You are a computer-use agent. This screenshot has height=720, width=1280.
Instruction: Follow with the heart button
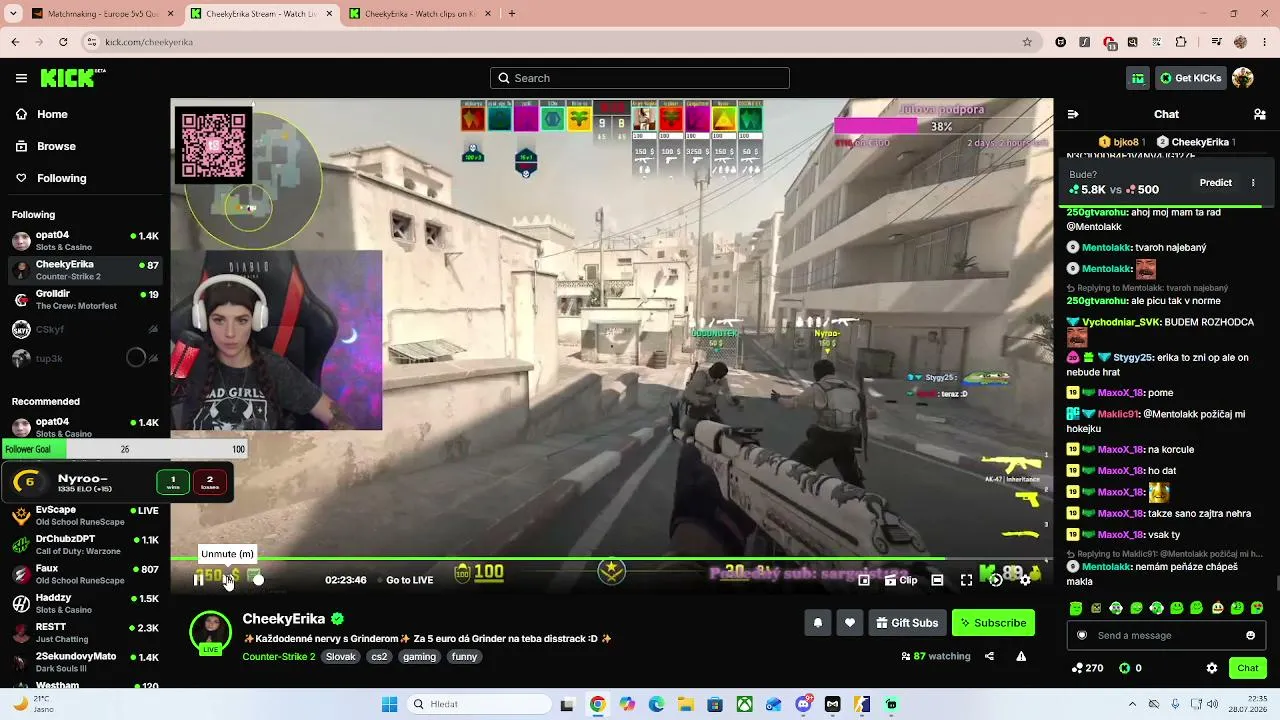[850, 623]
